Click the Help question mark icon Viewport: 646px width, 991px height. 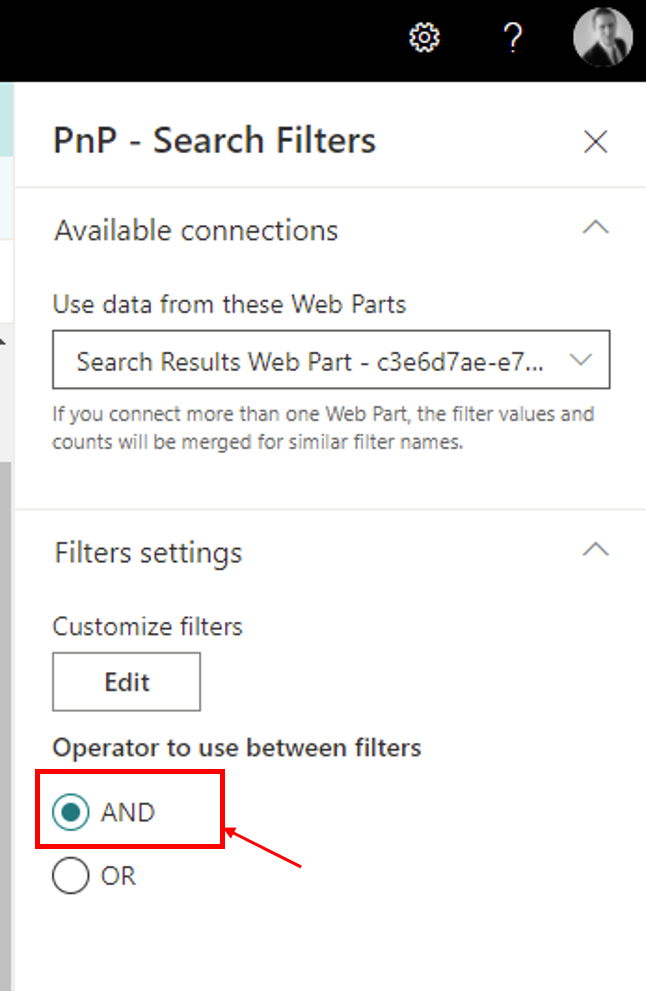513,38
